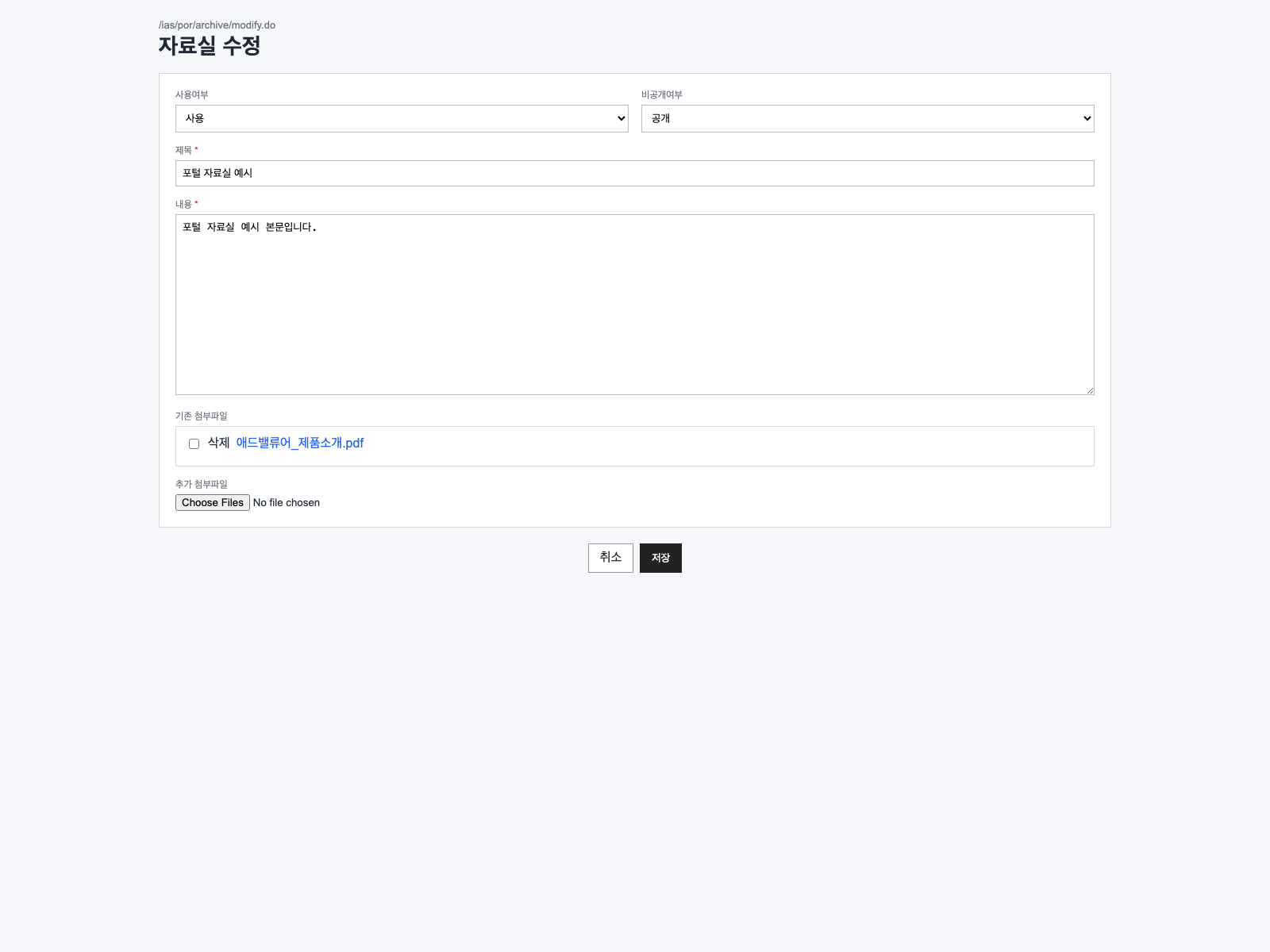Click the 제목 input field
This screenshot has height=952, width=1270.
pos(635,173)
